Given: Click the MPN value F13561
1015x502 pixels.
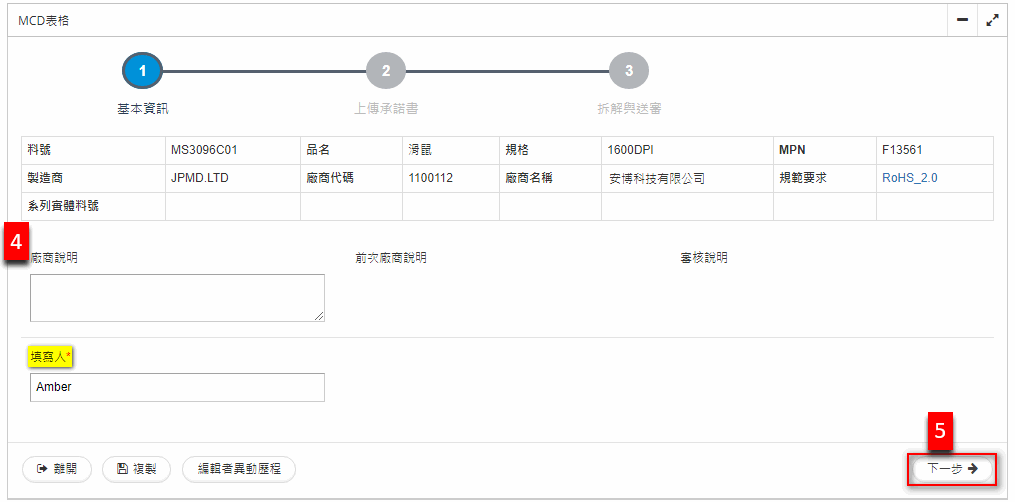Looking at the screenshot, I should point(902,150).
